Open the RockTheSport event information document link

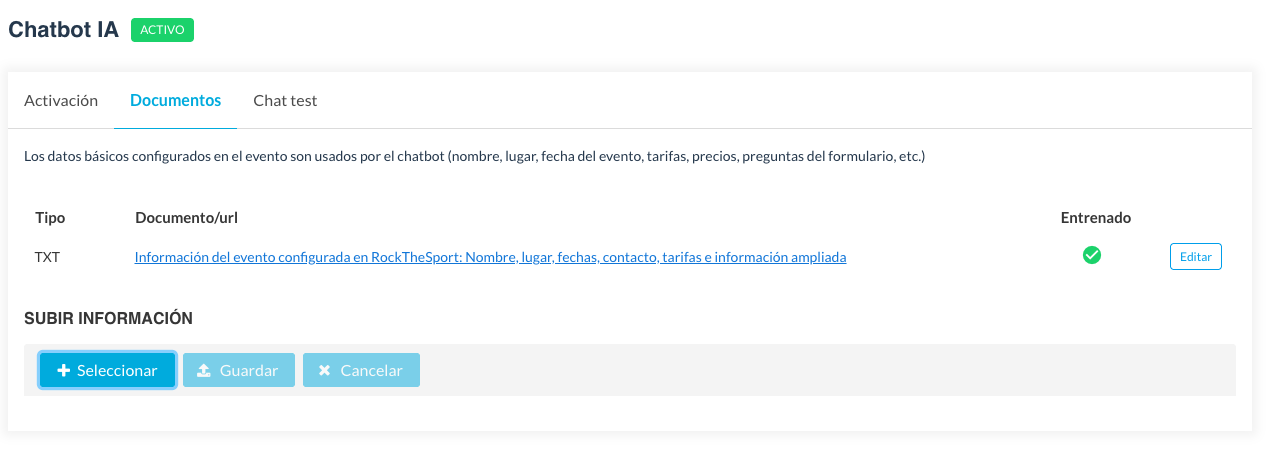[x=490, y=257]
